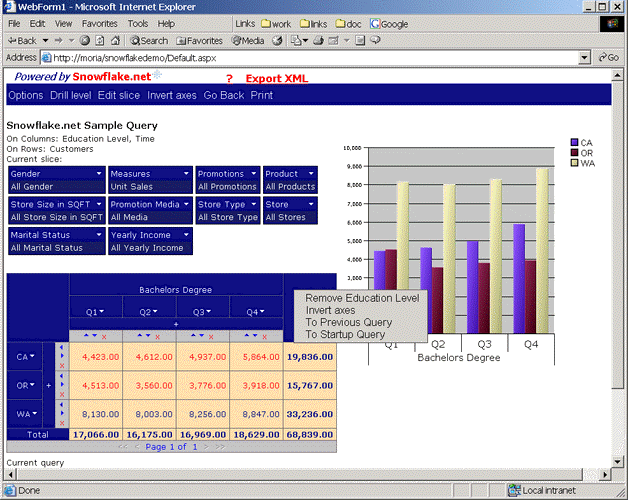Sort Q1 column descending with down arrow

pos(95,335)
